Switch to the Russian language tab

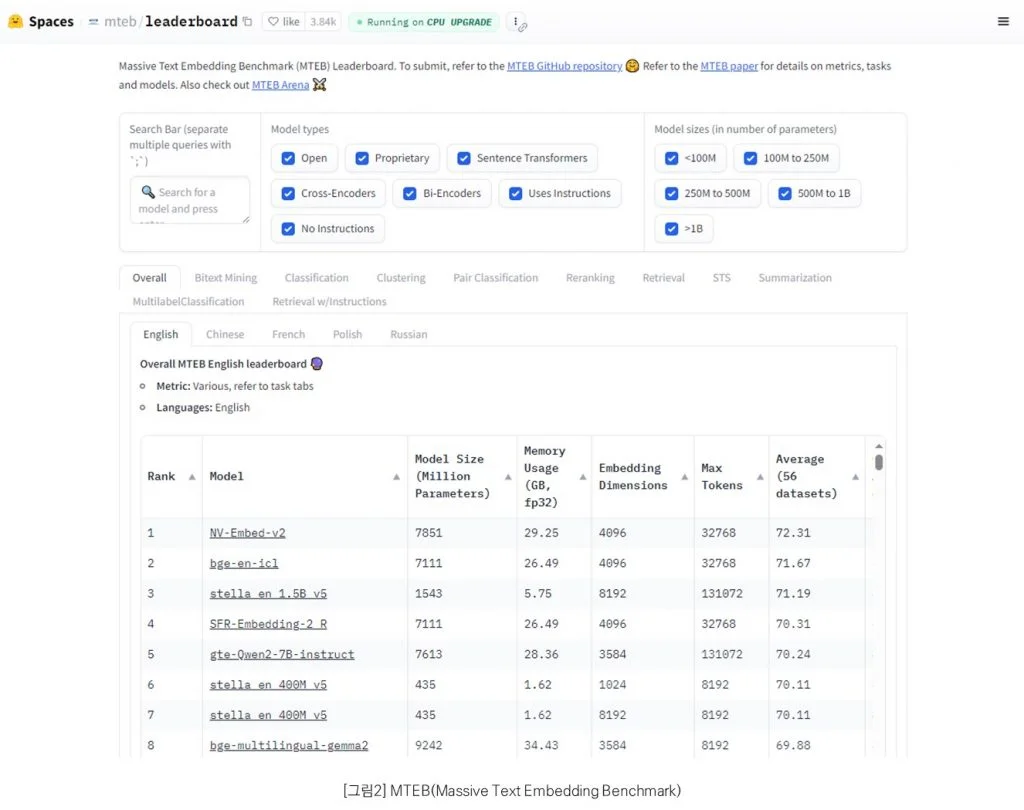coord(409,334)
